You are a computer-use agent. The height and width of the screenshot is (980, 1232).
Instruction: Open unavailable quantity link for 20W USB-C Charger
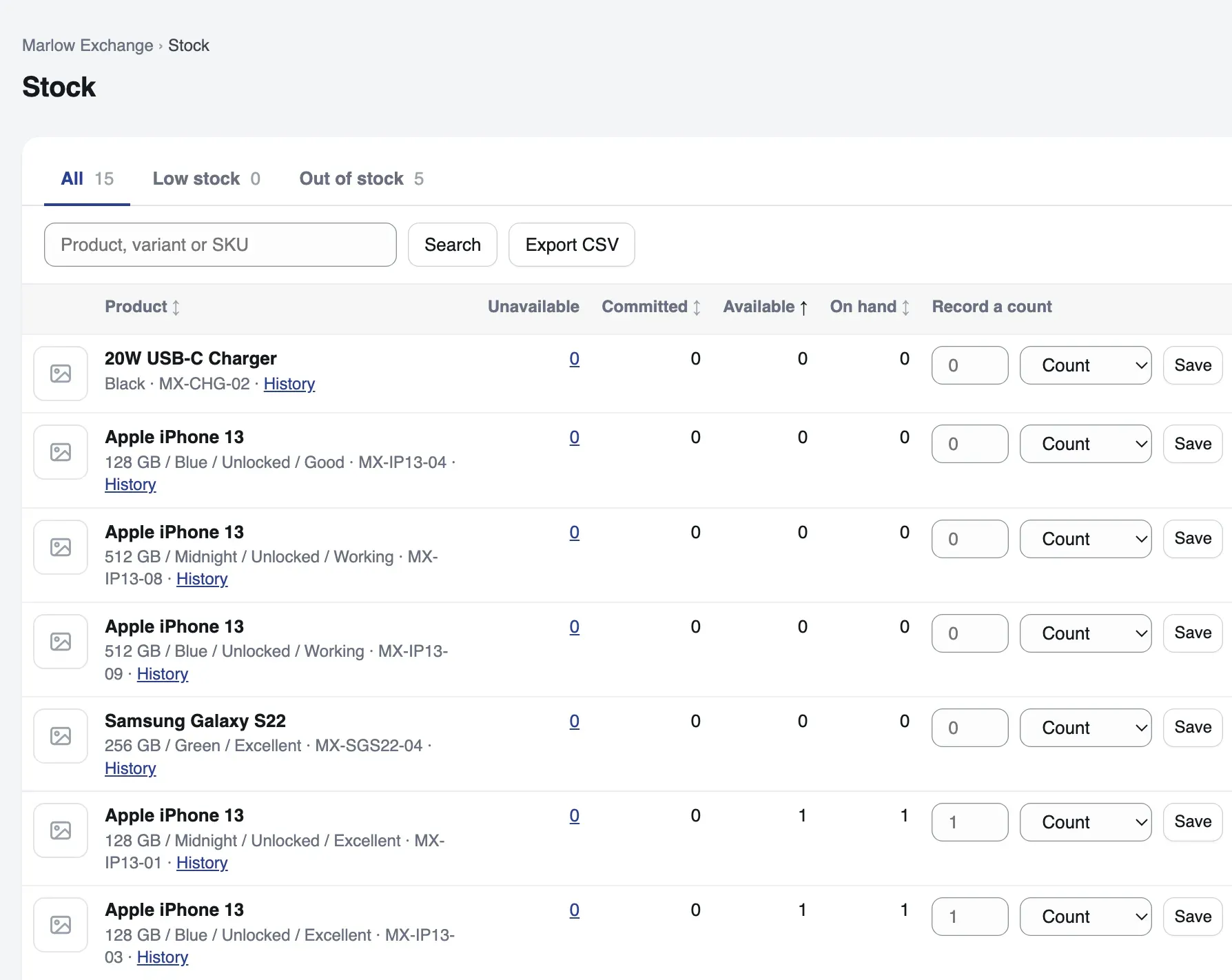[x=574, y=359]
